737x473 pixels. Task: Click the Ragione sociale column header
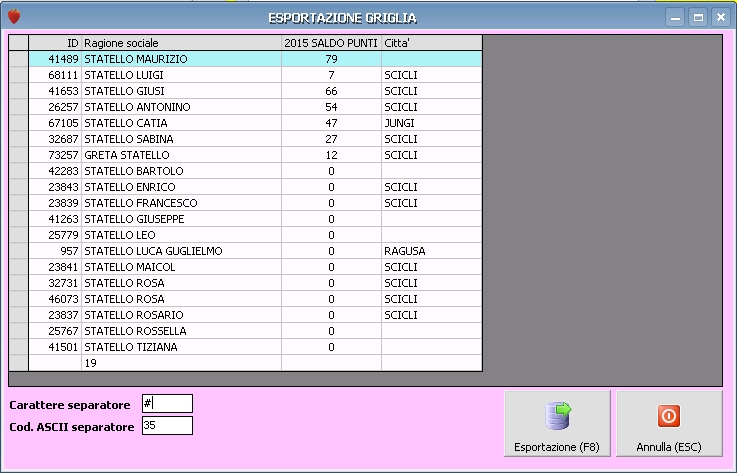pyautogui.click(x=181, y=43)
